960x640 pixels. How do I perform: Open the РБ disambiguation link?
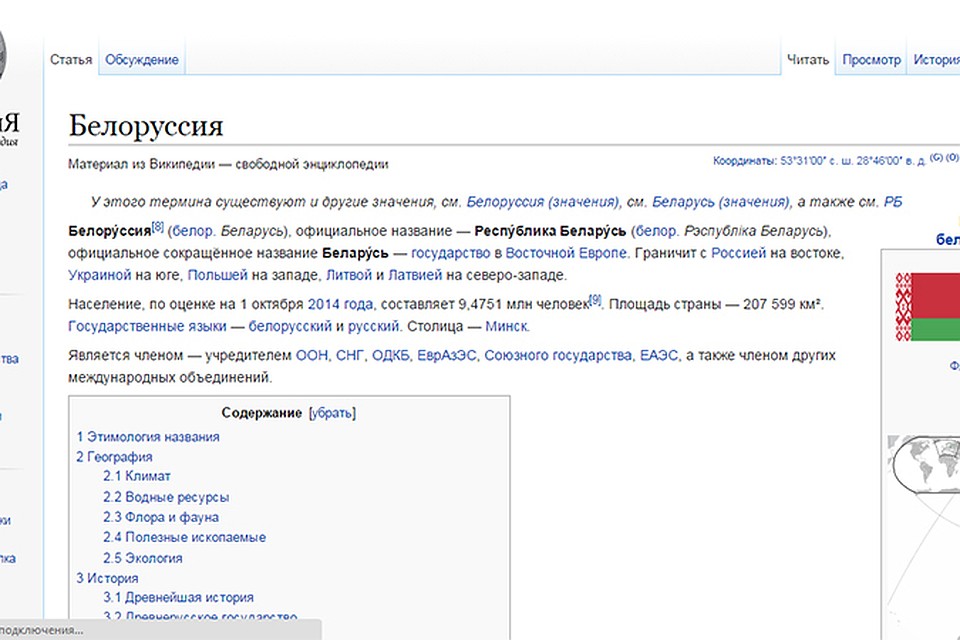pos(893,201)
